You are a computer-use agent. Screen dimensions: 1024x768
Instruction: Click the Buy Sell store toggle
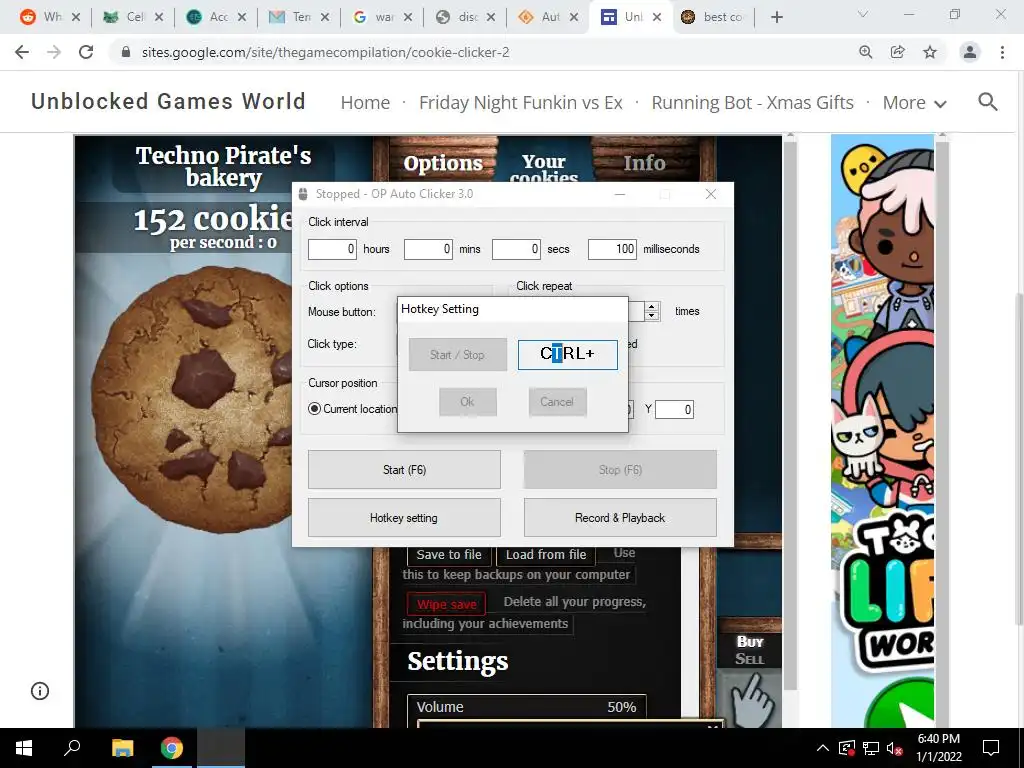coord(750,650)
